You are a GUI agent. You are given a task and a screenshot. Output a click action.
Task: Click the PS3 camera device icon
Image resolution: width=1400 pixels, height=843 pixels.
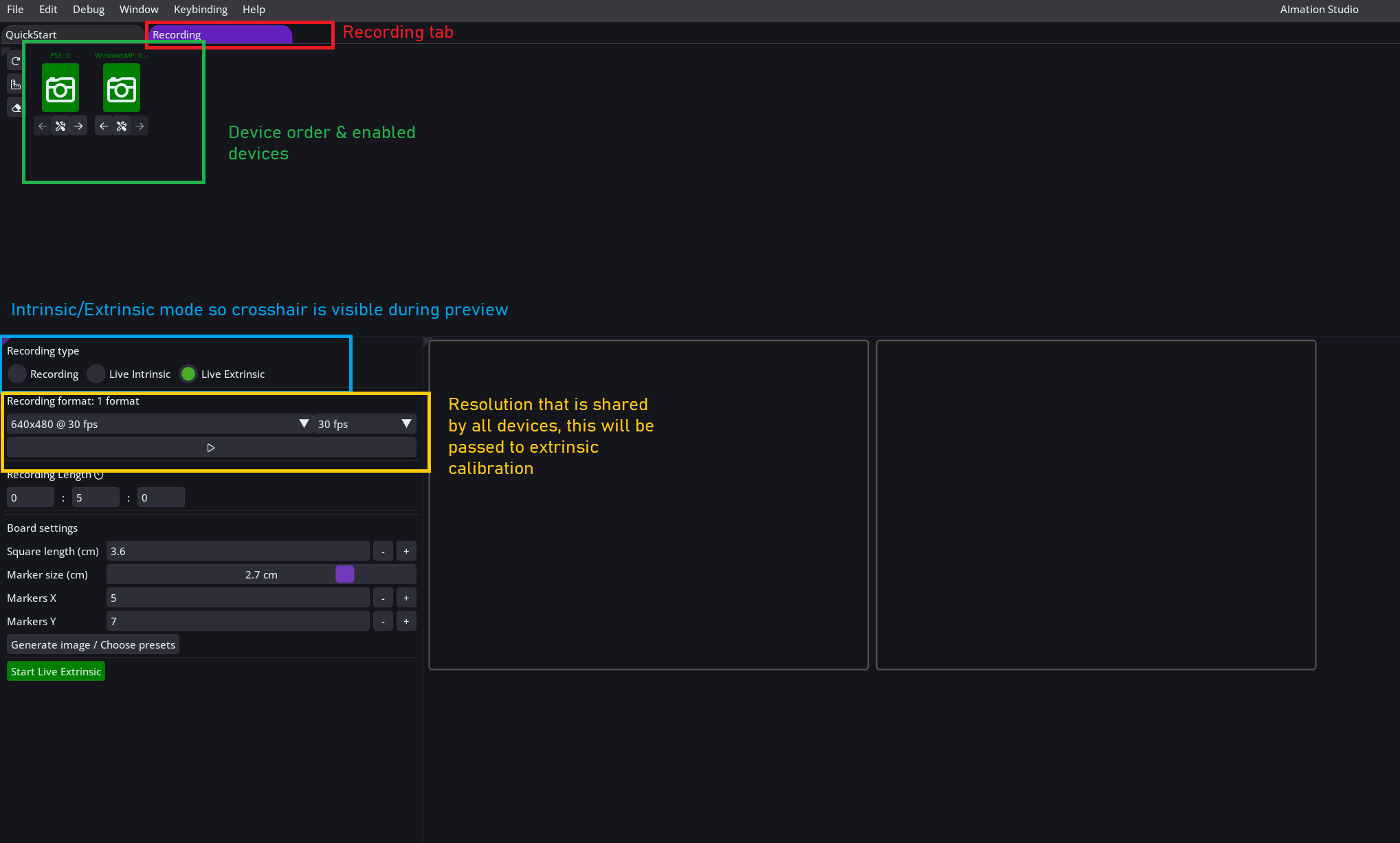[60, 88]
